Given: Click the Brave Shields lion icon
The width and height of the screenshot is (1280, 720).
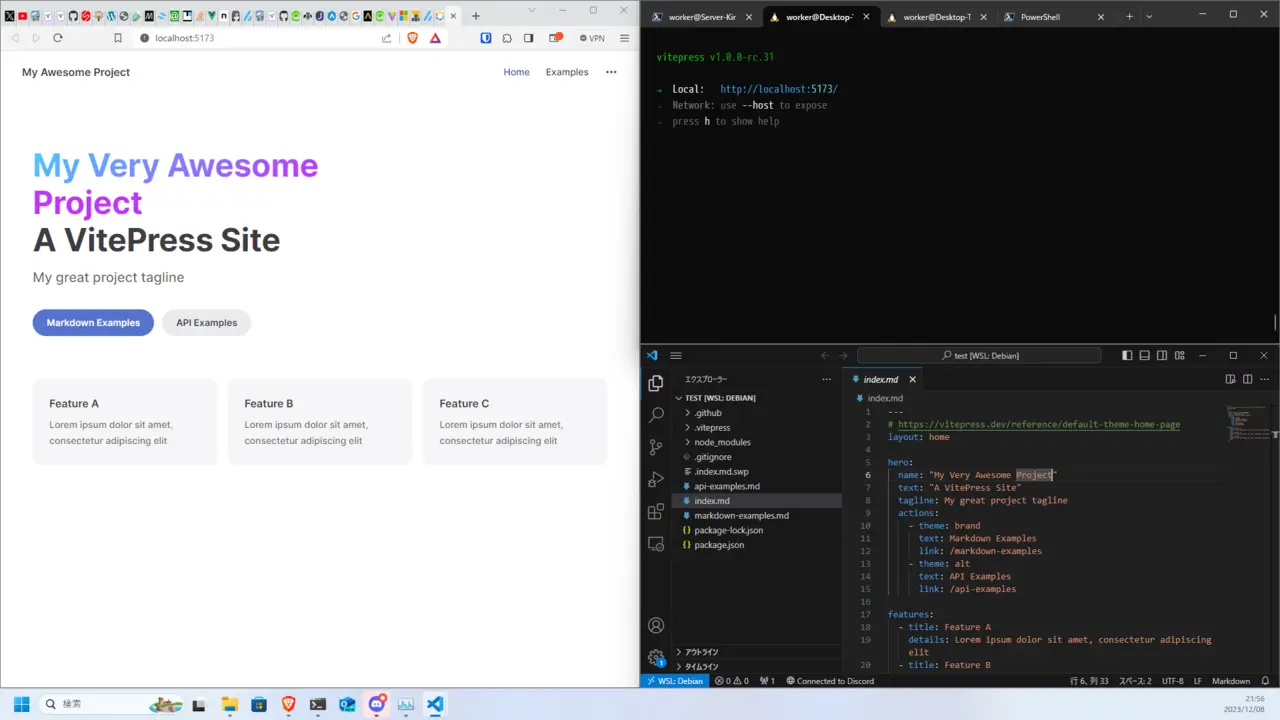Looking at the screenshot, I should 412,38.
